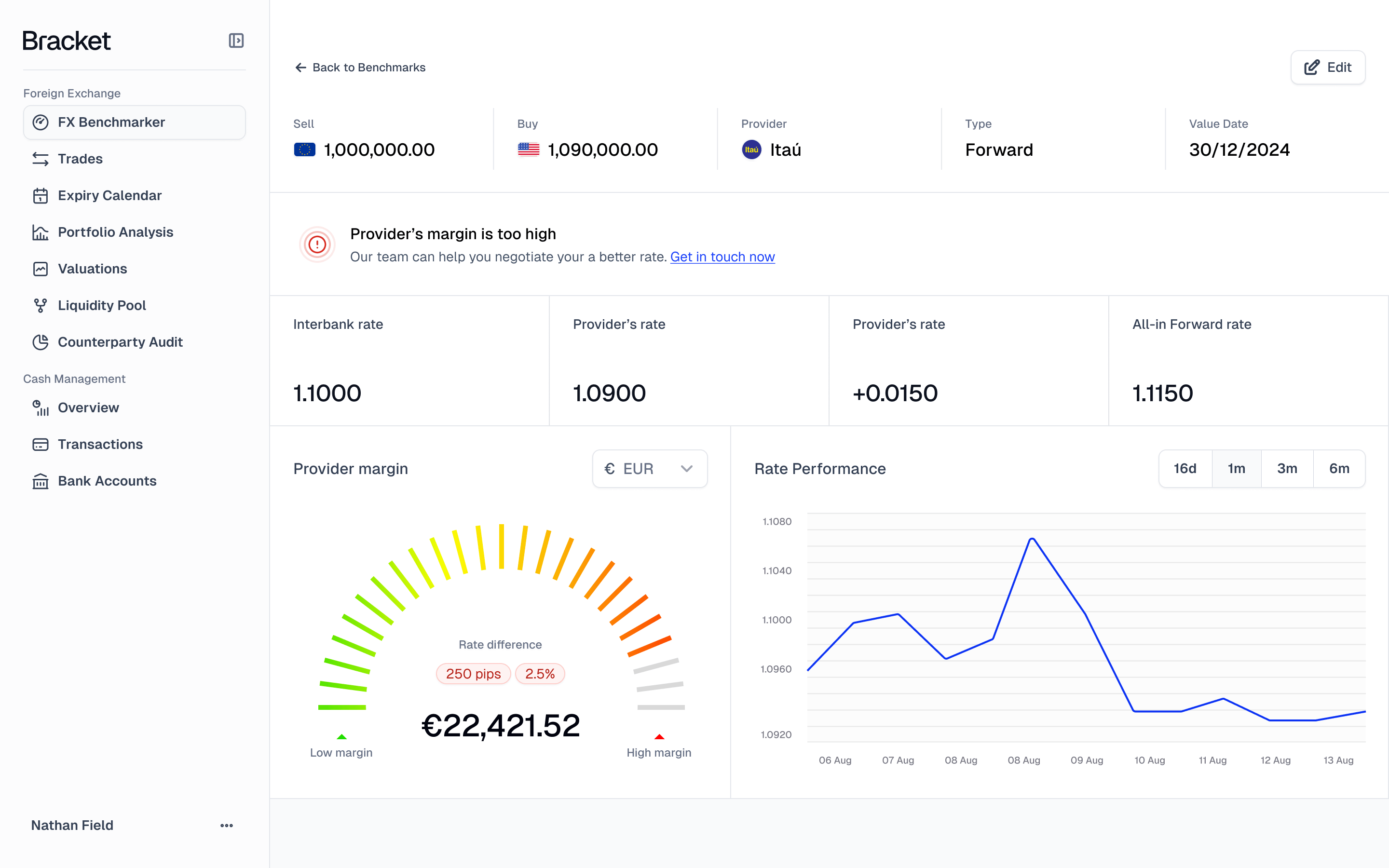Click the Portfolio Analysis chart icon
This screenshot has height=868, width=1389.
tap(40, 232)
